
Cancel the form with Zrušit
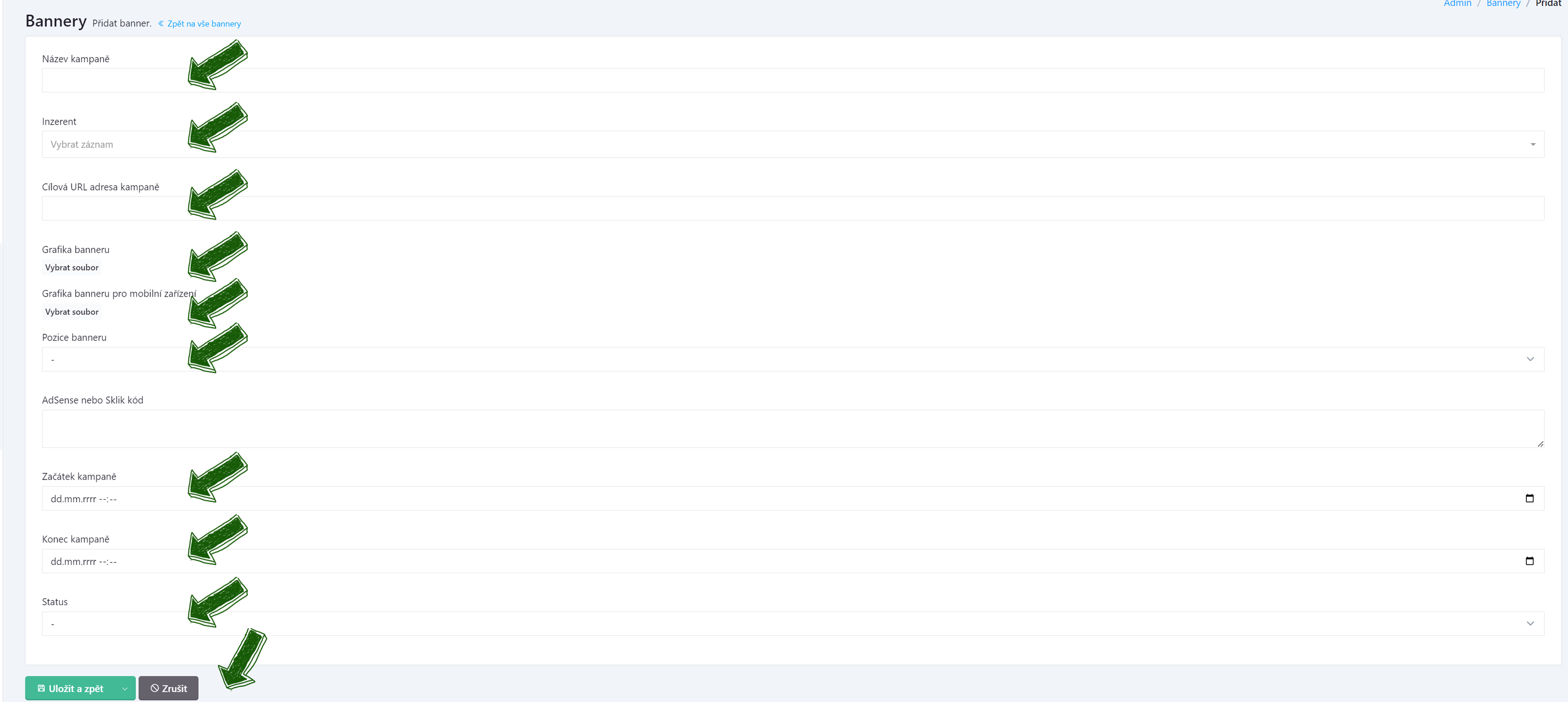pyautogui.click(x=169, y=688)
